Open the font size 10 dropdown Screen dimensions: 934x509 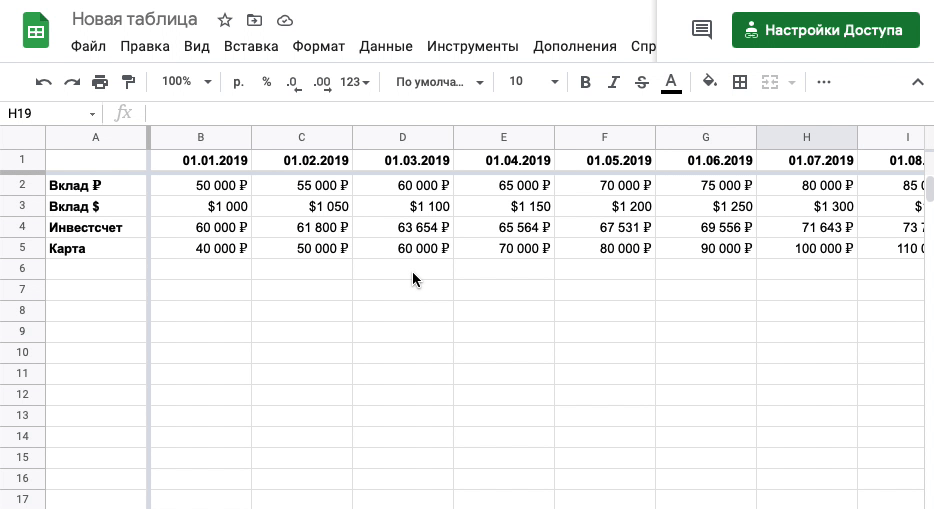[x=533, y=82]
